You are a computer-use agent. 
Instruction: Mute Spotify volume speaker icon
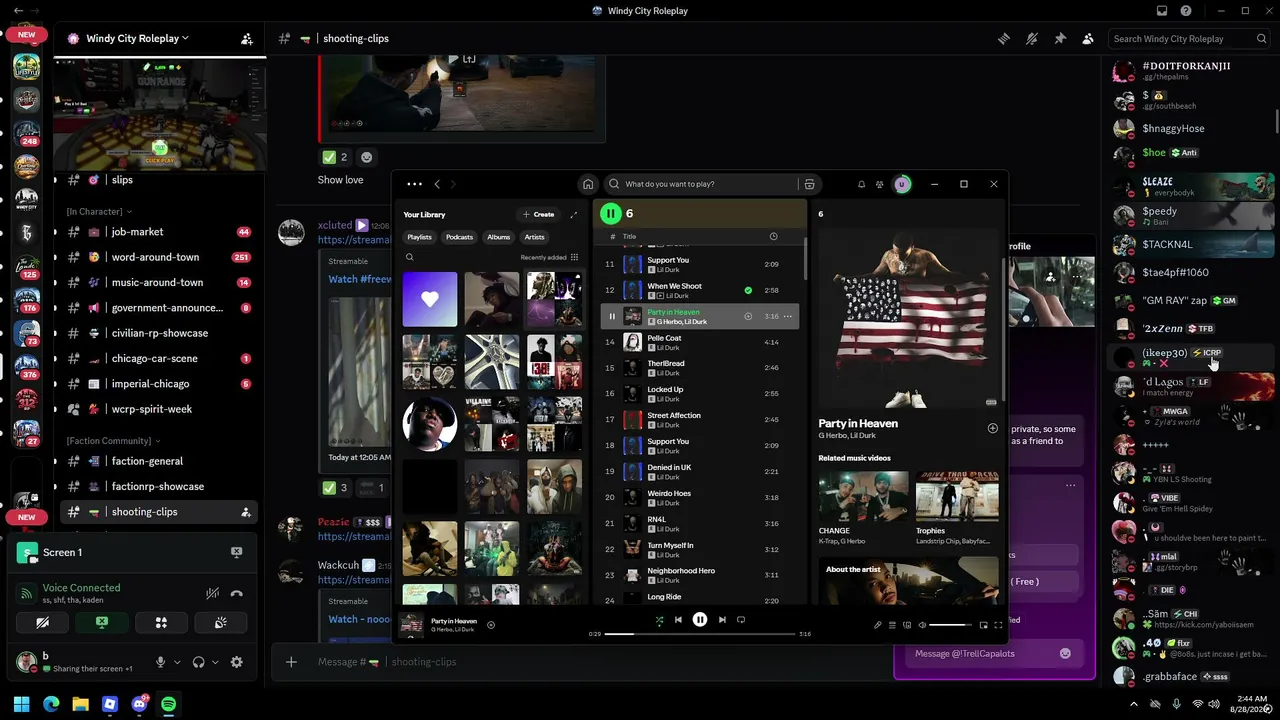(x=922, y=625)
